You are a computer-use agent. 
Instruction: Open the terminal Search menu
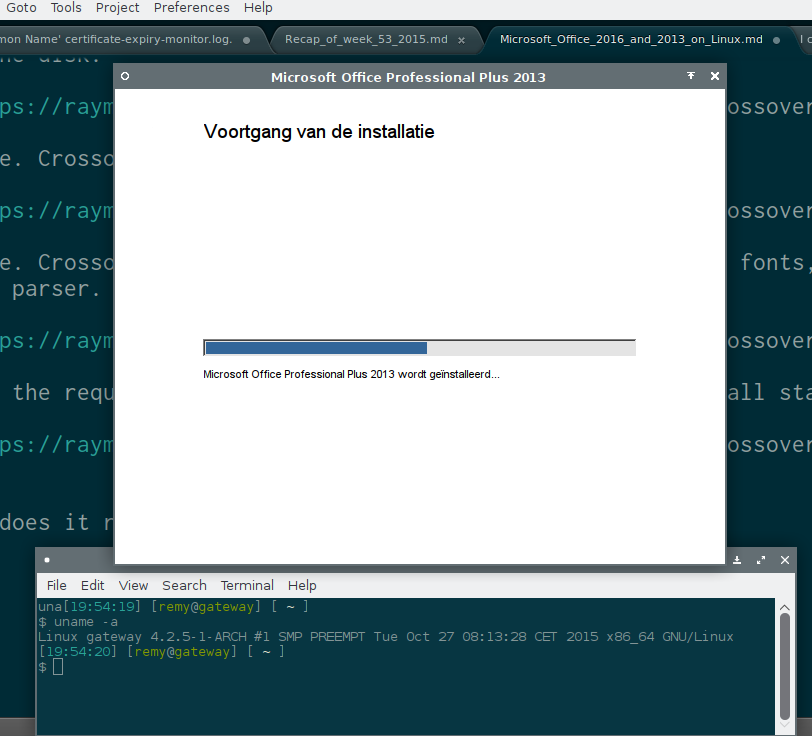pos(184,585)
